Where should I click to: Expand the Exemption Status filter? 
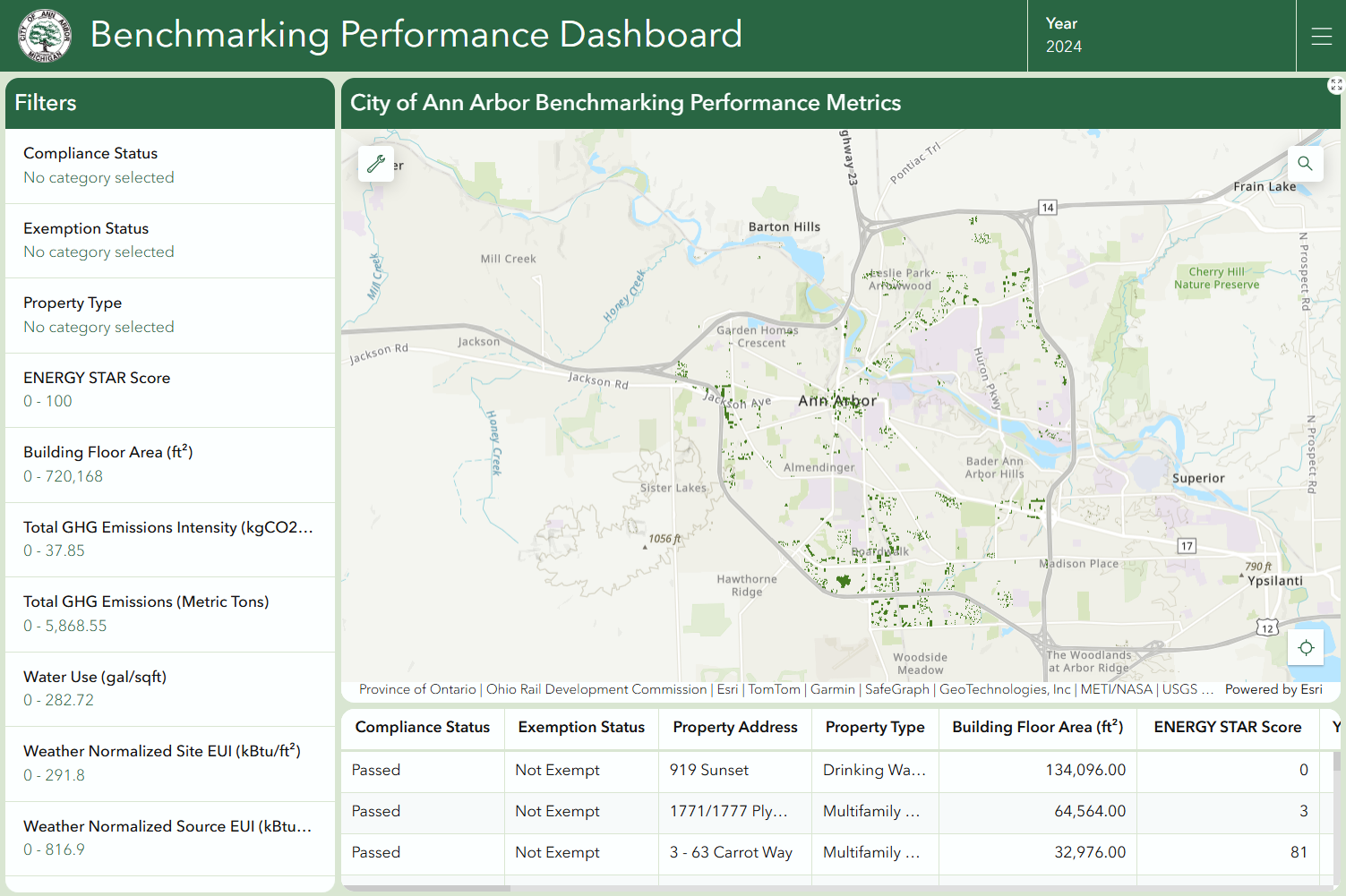[x=170, y=240]
